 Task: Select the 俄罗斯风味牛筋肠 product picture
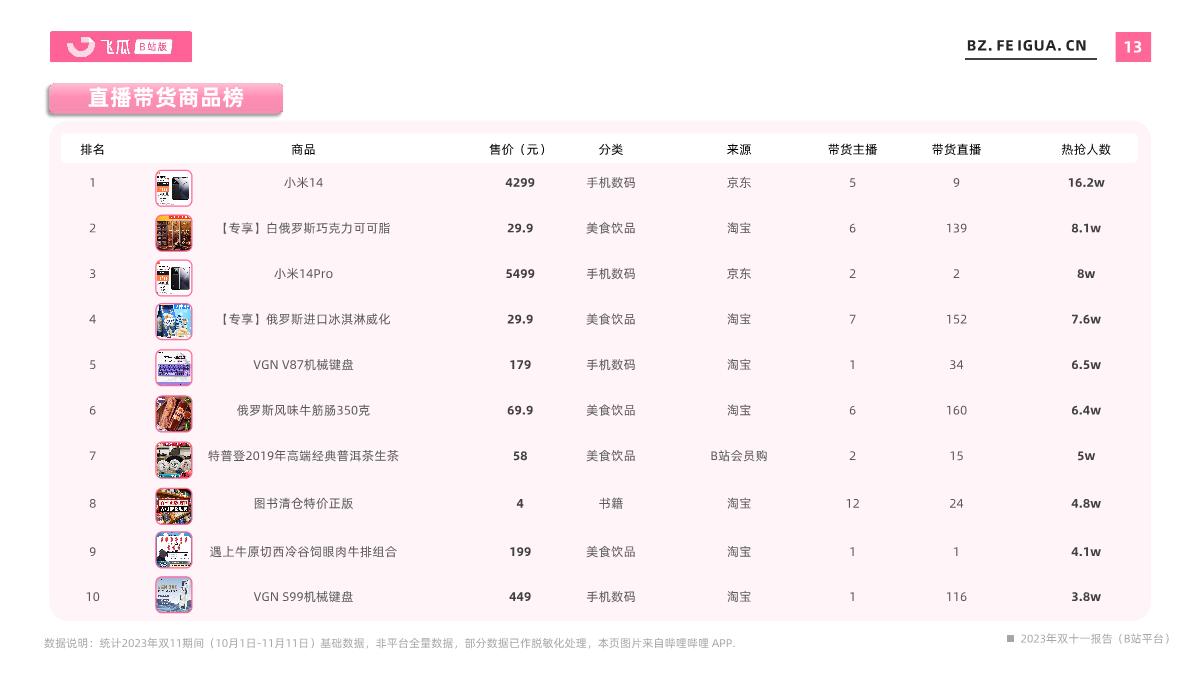click(173, 413)
